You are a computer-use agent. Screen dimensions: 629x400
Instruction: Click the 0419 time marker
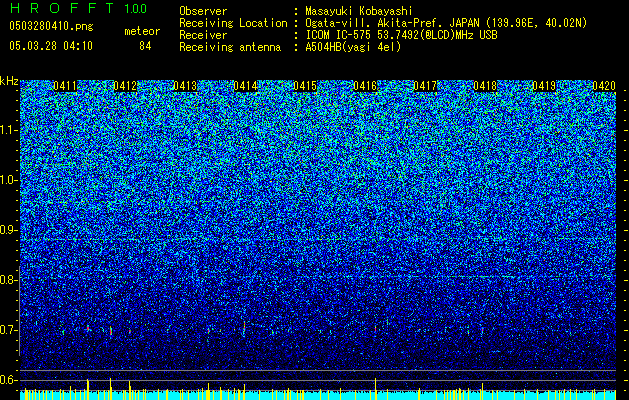click(544, 86)
